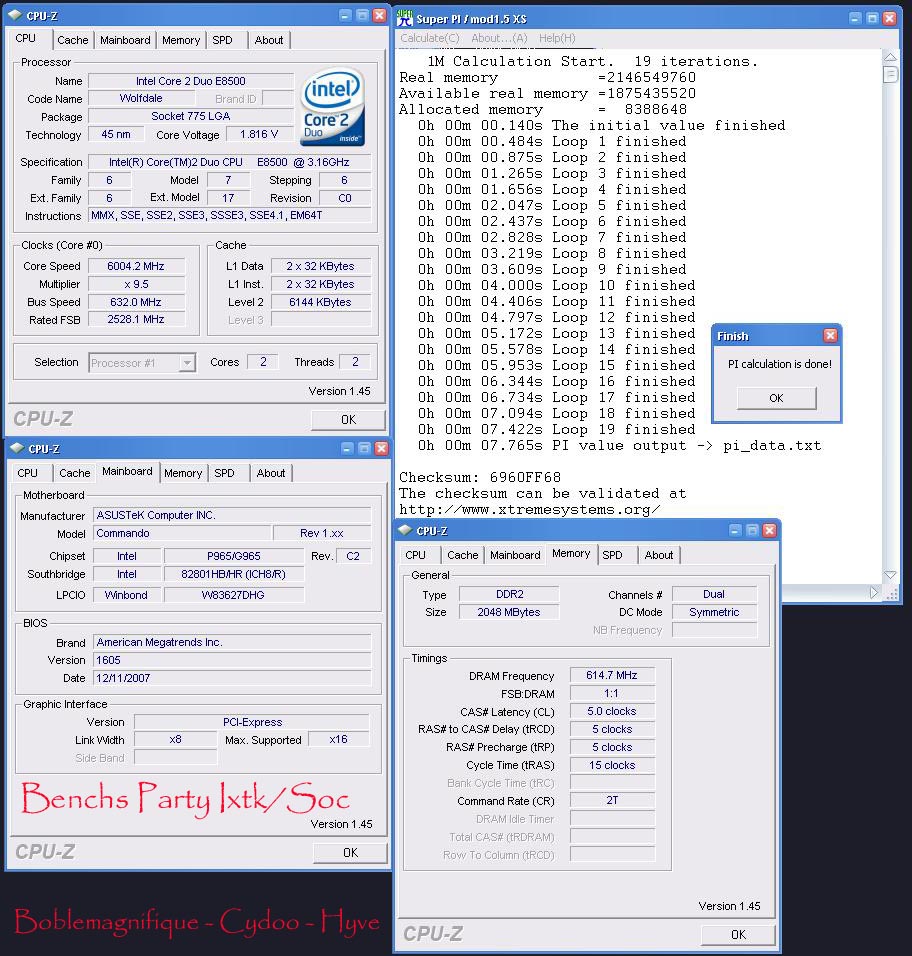Image resolution: width=912 pixels, height=956 pixels.
Task: Open About tab in Memory CPU-Z window
Action: (x=659, y=555)
